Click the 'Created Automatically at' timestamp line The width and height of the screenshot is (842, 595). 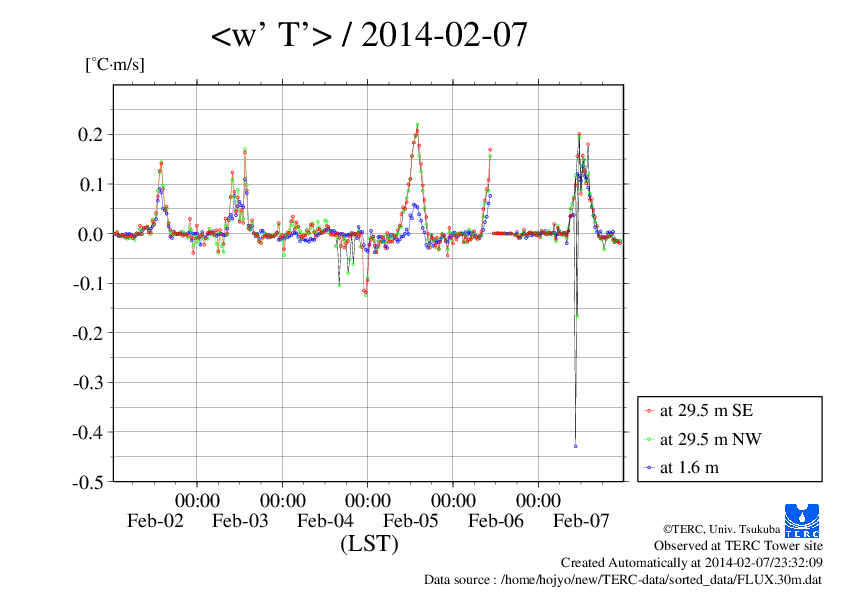[692, 562]
